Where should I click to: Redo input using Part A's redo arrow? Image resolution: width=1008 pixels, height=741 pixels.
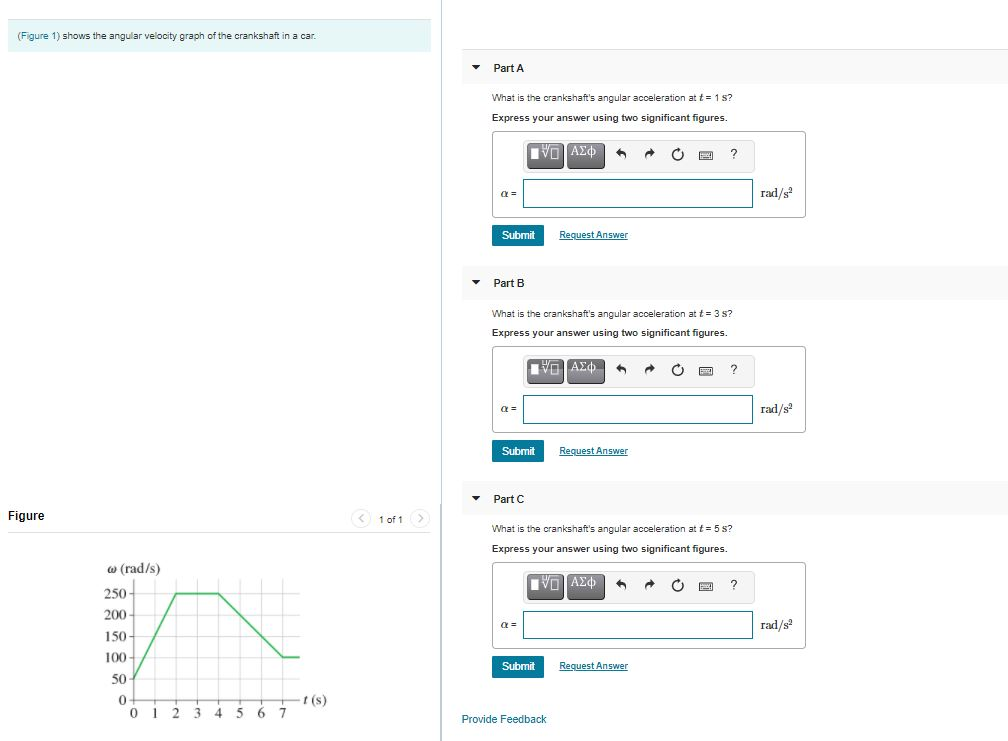pyautogui.click(x=650, y=155)
